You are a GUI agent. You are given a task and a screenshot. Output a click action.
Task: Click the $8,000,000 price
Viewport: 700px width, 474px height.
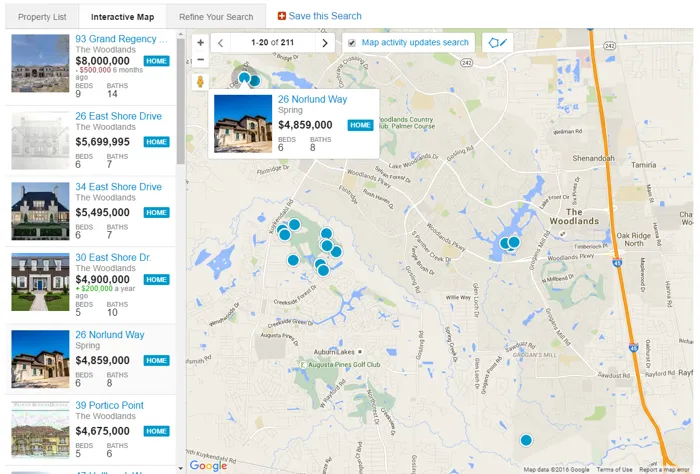pos(102,61)
